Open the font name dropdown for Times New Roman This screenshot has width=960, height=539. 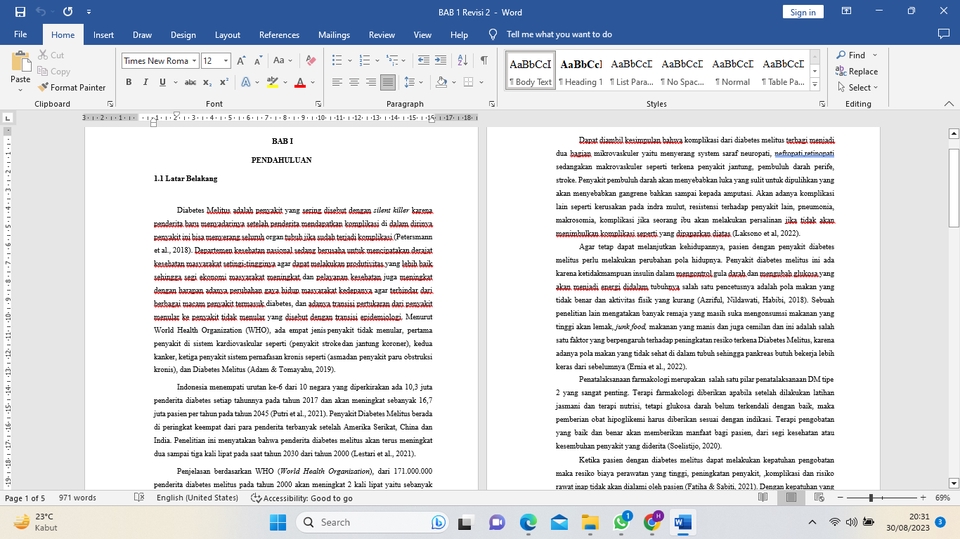pos(194,61)
